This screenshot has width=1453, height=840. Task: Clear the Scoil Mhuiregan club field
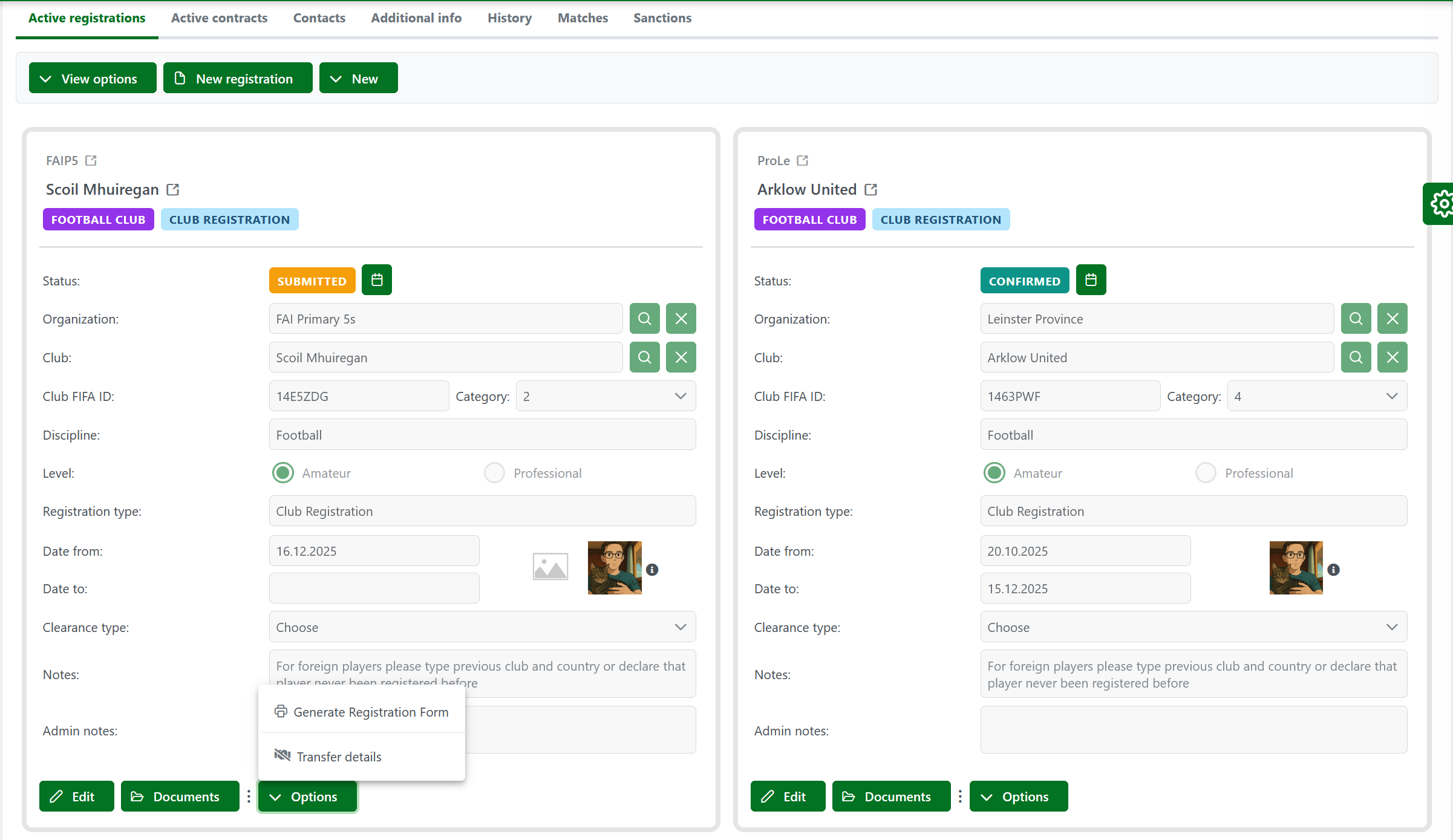coord(681,357)
